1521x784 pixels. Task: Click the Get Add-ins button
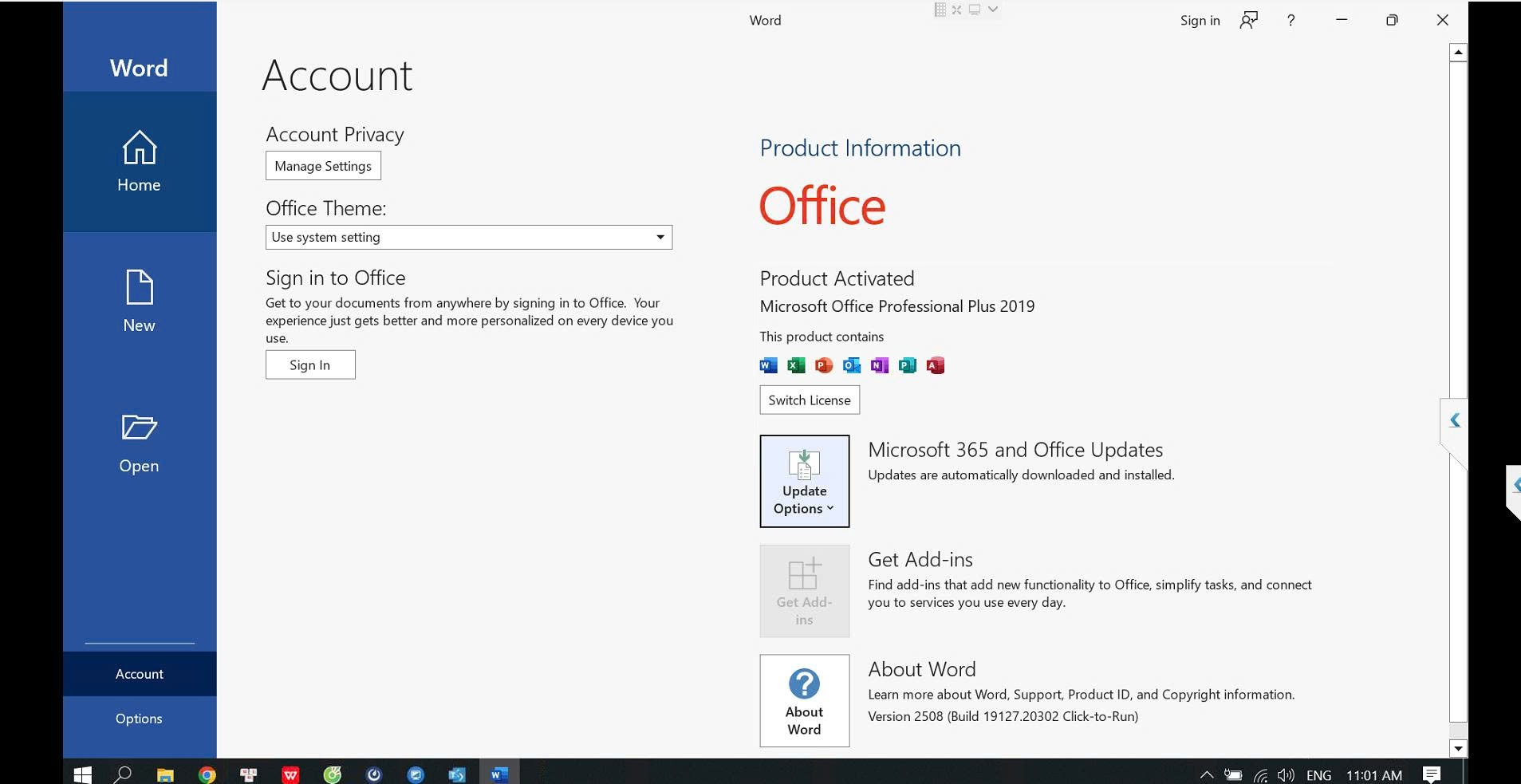pos(805,591)
